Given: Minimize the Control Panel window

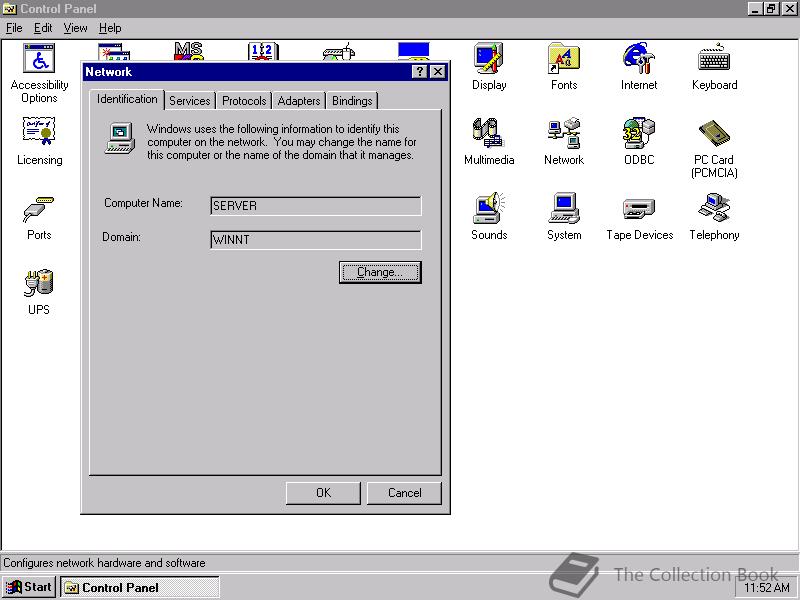Looking at the screenshot, I should coord(755,9).
